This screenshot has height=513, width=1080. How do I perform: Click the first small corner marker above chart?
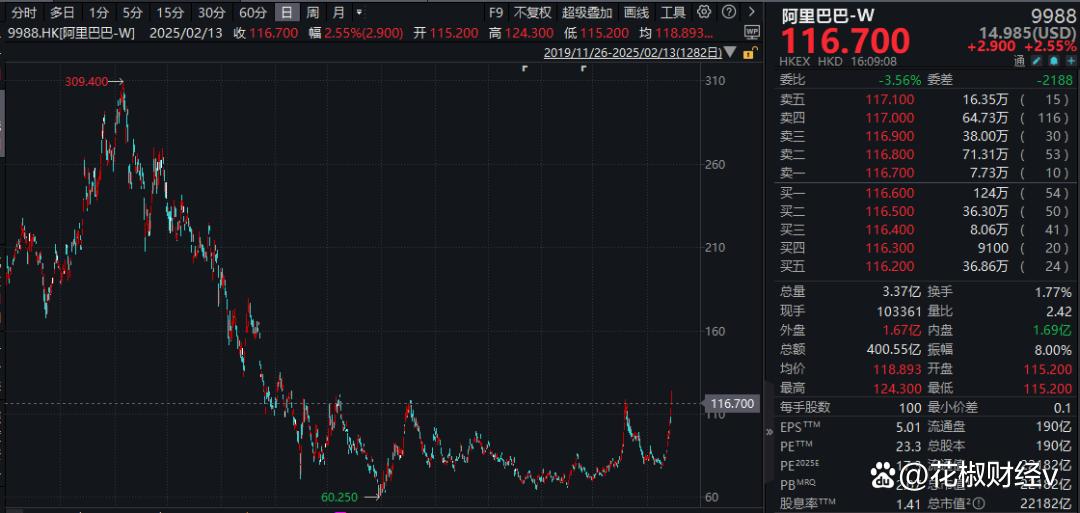point(525,69)
